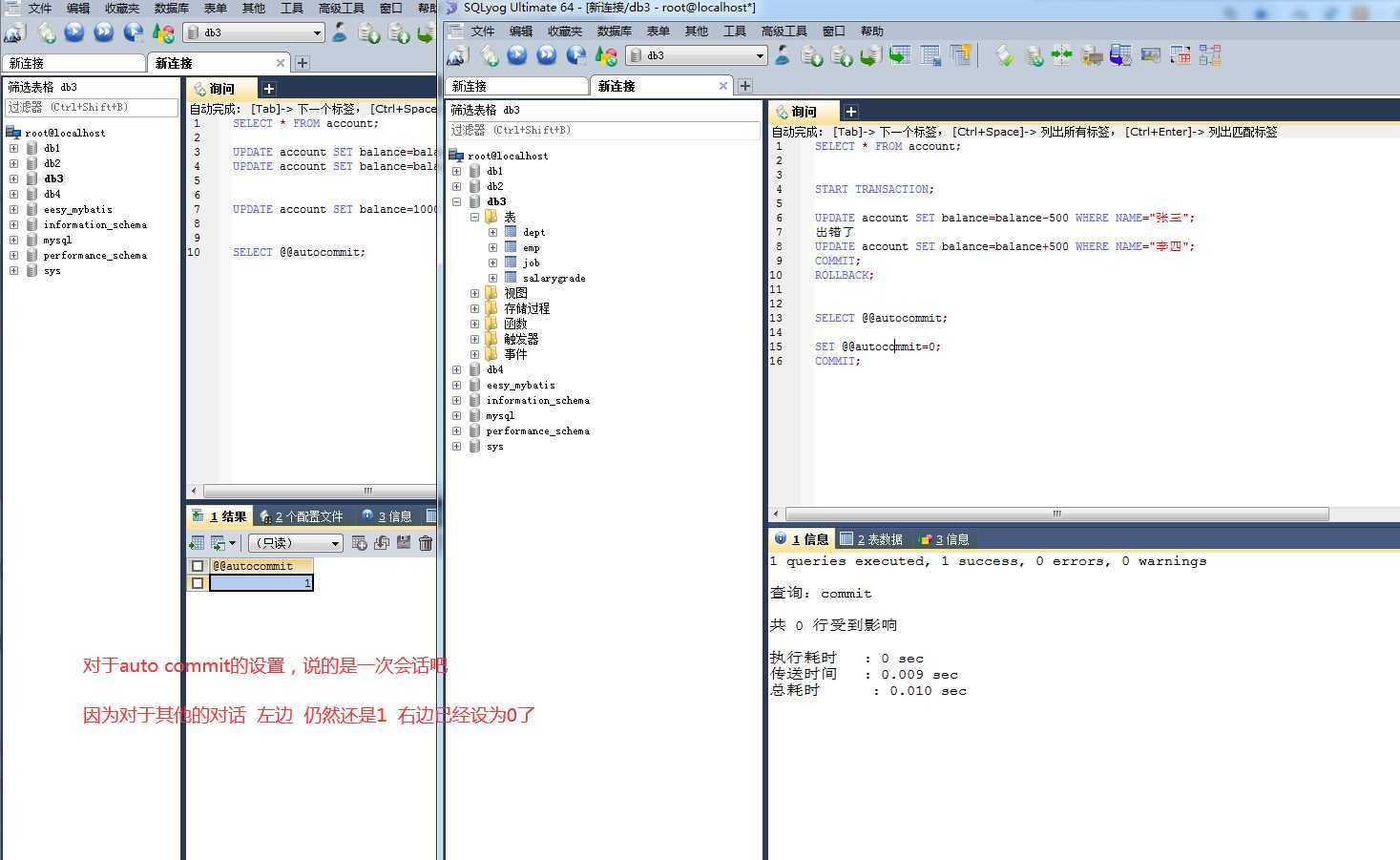The height and width of the screenshot is (860, 1400).
Task: Expand 存储过程 folder in right window tree
Action: (474, 308)
